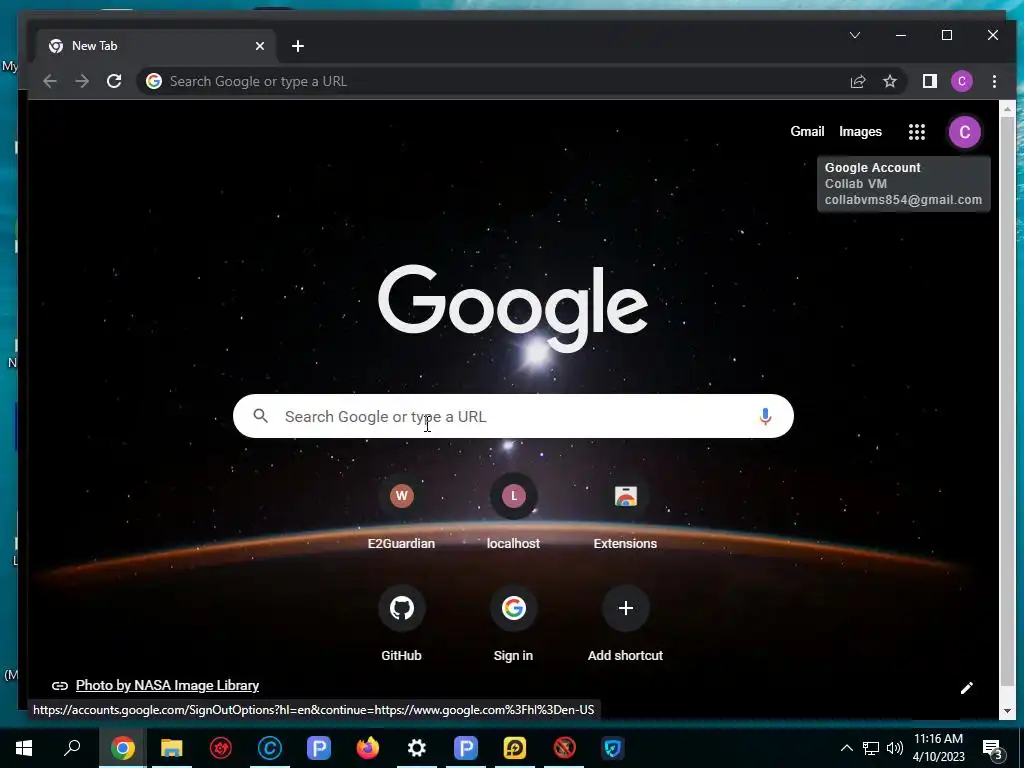Open File Explorer from taskbar
This screenshot has width=1024, height=768.
(171, 748)
